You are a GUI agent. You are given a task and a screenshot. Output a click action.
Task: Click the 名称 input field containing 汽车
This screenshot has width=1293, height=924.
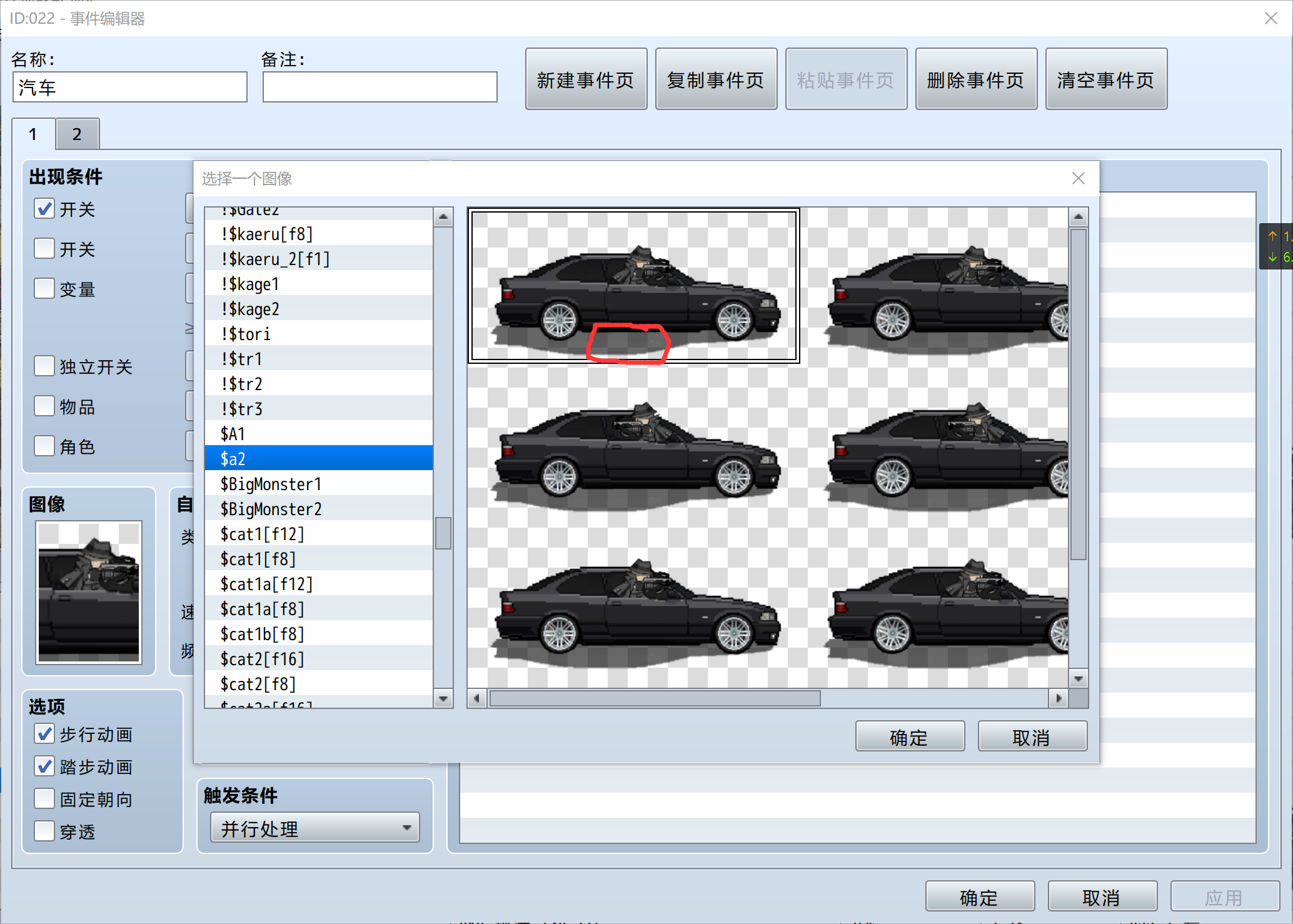(130, 87)
